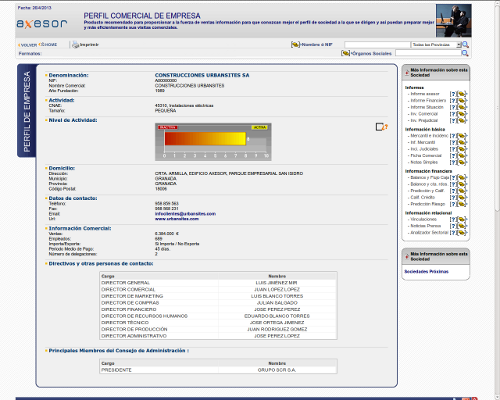Go to HOME link in toolbar
Image resolution: width=500 pixels, height=400 pixels.
tap(48, 45)
